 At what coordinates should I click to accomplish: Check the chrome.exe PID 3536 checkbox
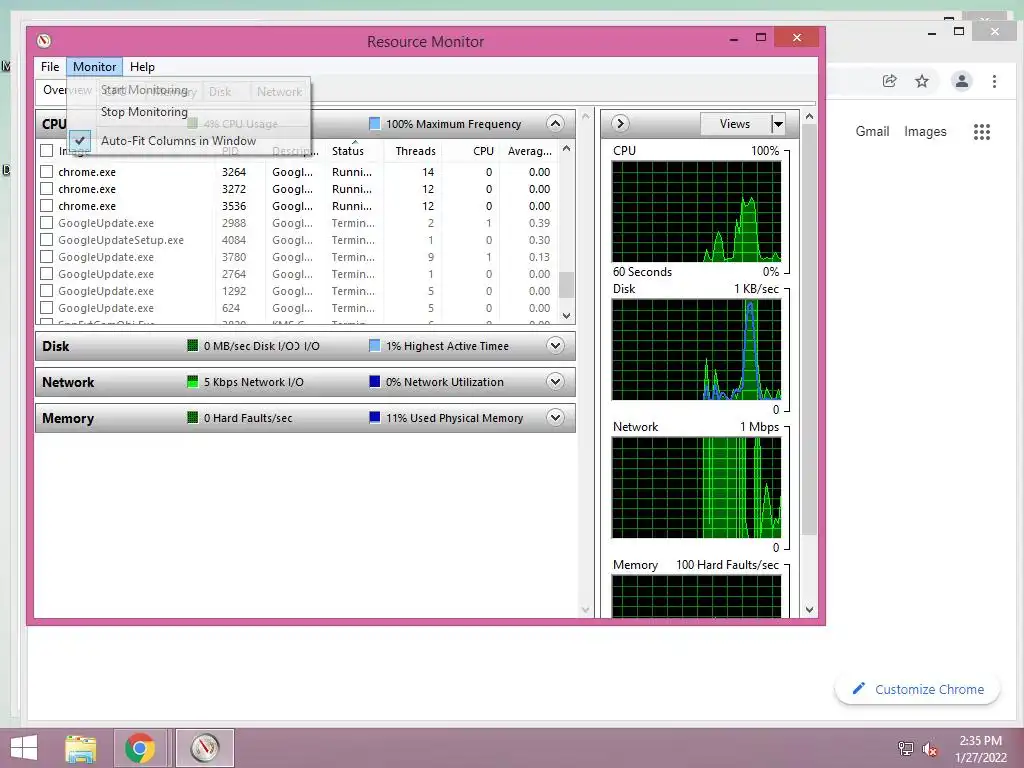pyautogui.click(x=46, y=206)
